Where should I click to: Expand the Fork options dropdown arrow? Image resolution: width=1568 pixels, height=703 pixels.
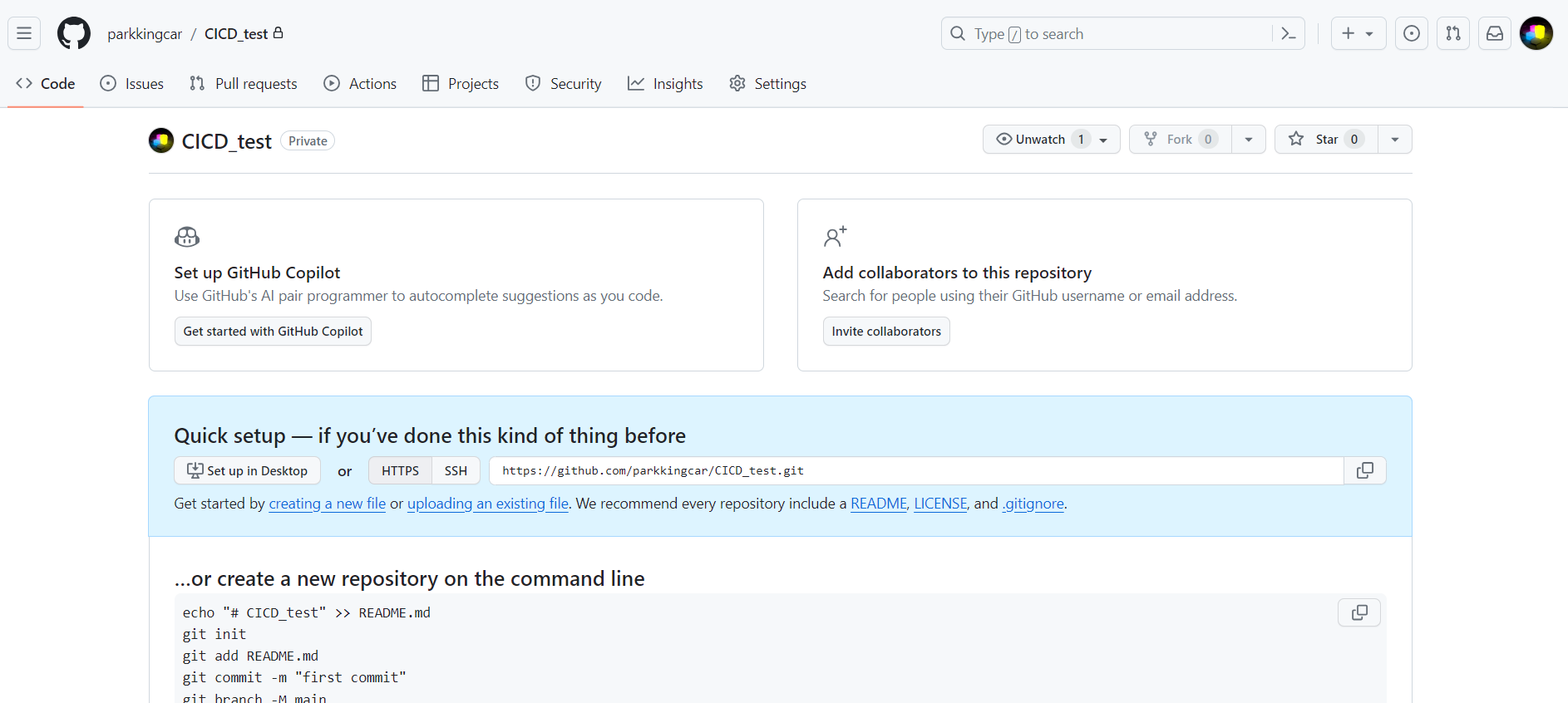1249,140
